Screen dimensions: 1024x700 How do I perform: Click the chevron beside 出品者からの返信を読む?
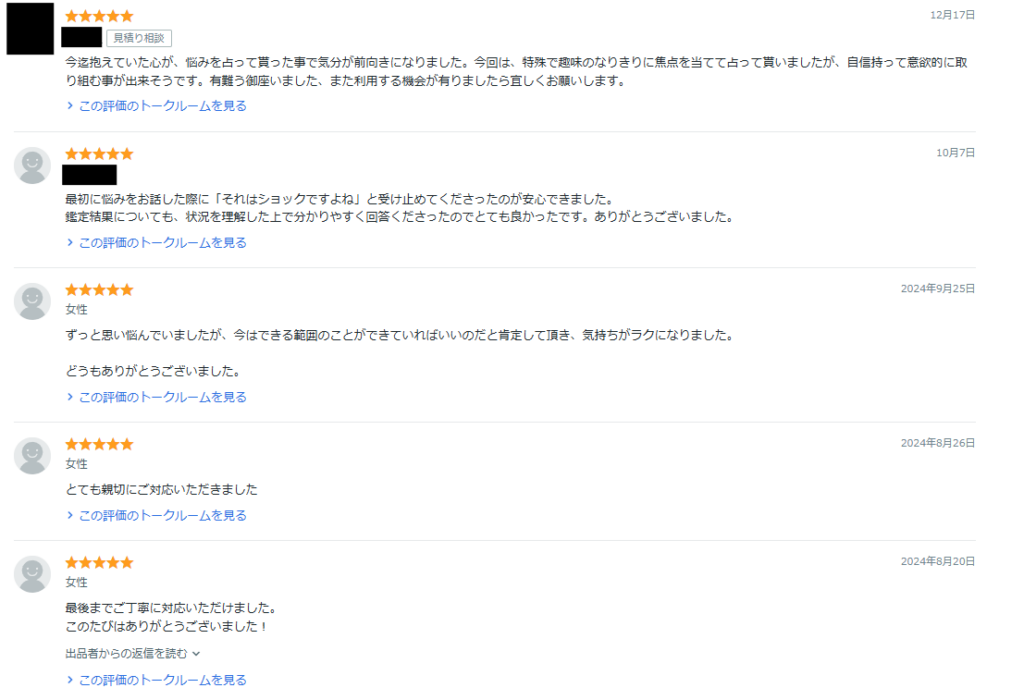(196, 653)
